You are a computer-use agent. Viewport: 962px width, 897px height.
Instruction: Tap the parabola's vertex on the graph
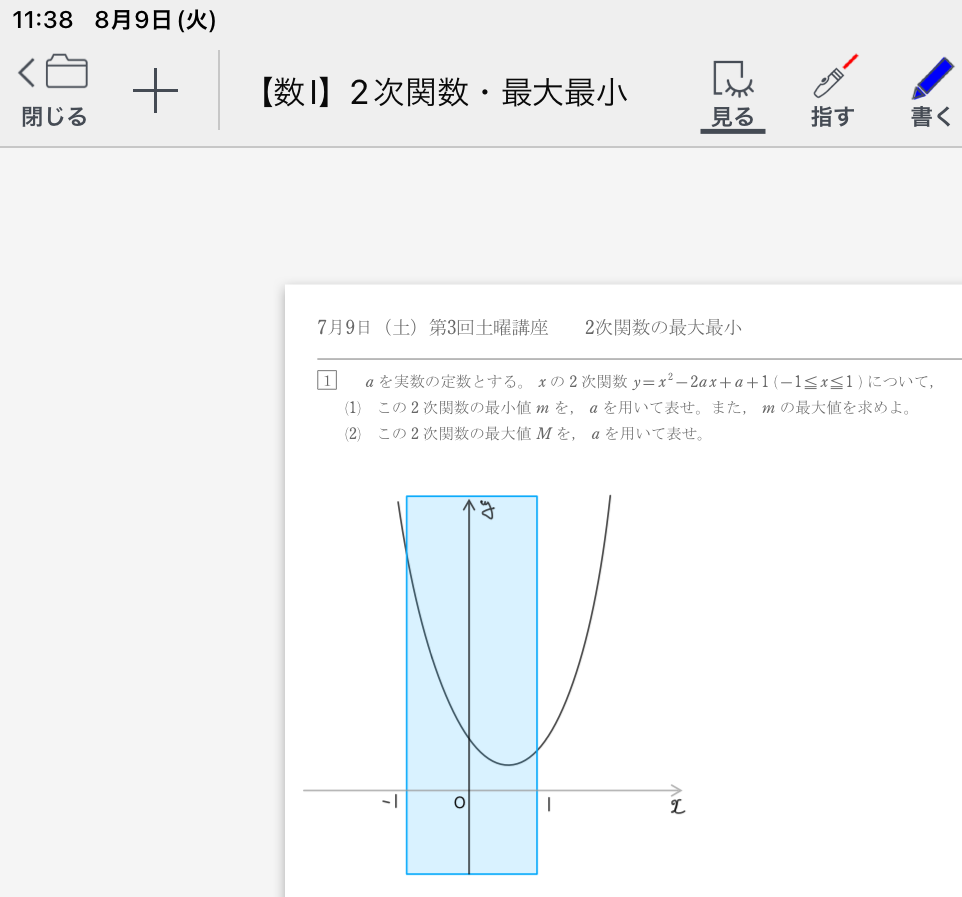(x=509, y=764)
